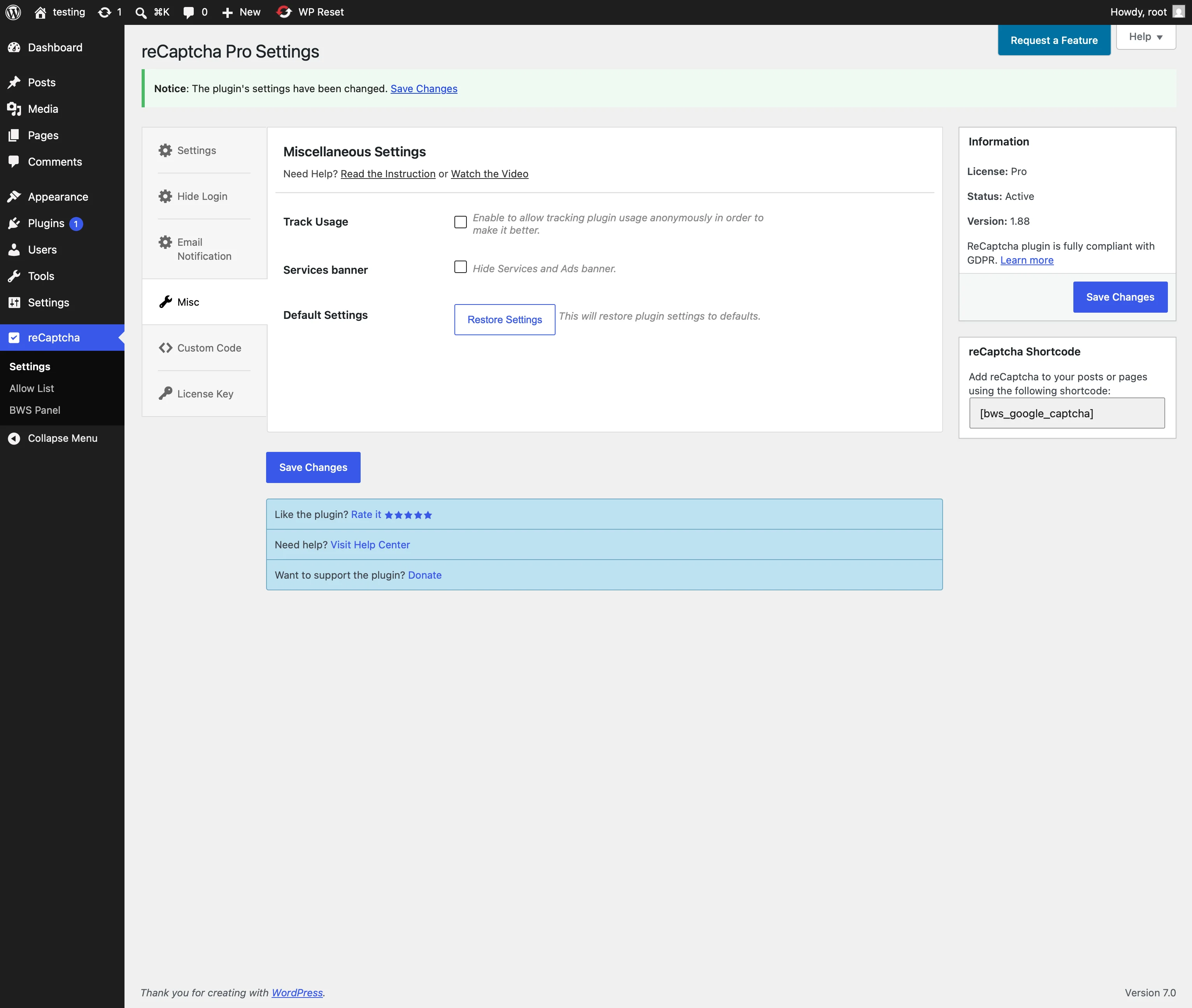Click the Tools wrench icon in sidebar
The height and width of the screenshot is (1008, 1192).
pos(14,276)
